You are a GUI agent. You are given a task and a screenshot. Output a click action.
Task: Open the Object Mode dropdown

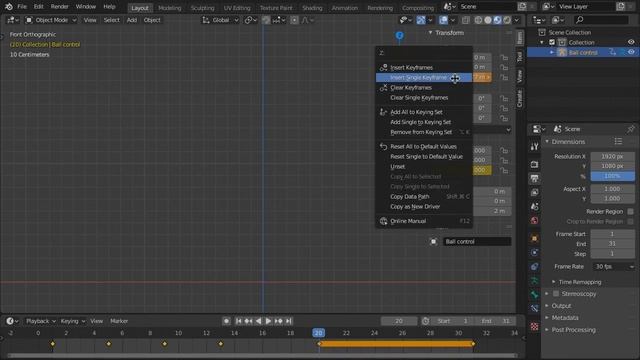coord(51,20)
